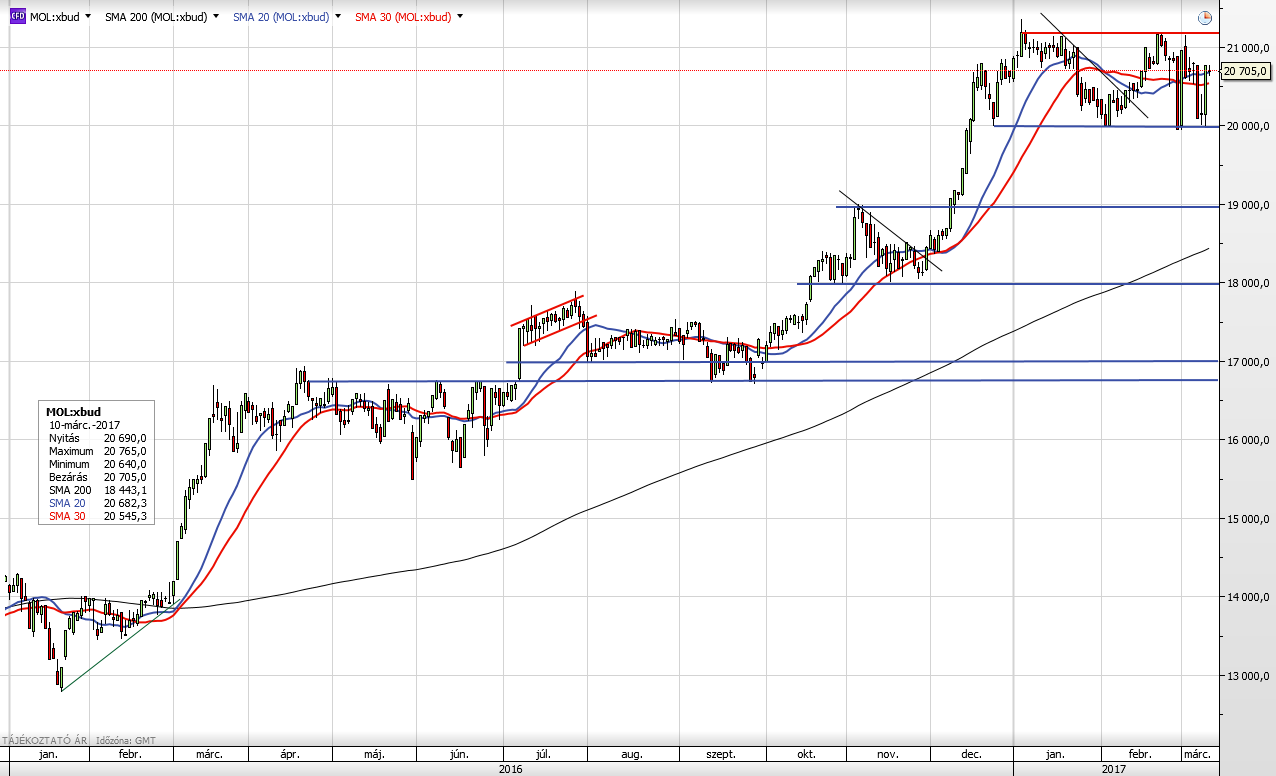The width and height of the screenshot is (1276, 776).
Task: Click the SMA 200 value 18 443,1
Action: pos(125,490)
